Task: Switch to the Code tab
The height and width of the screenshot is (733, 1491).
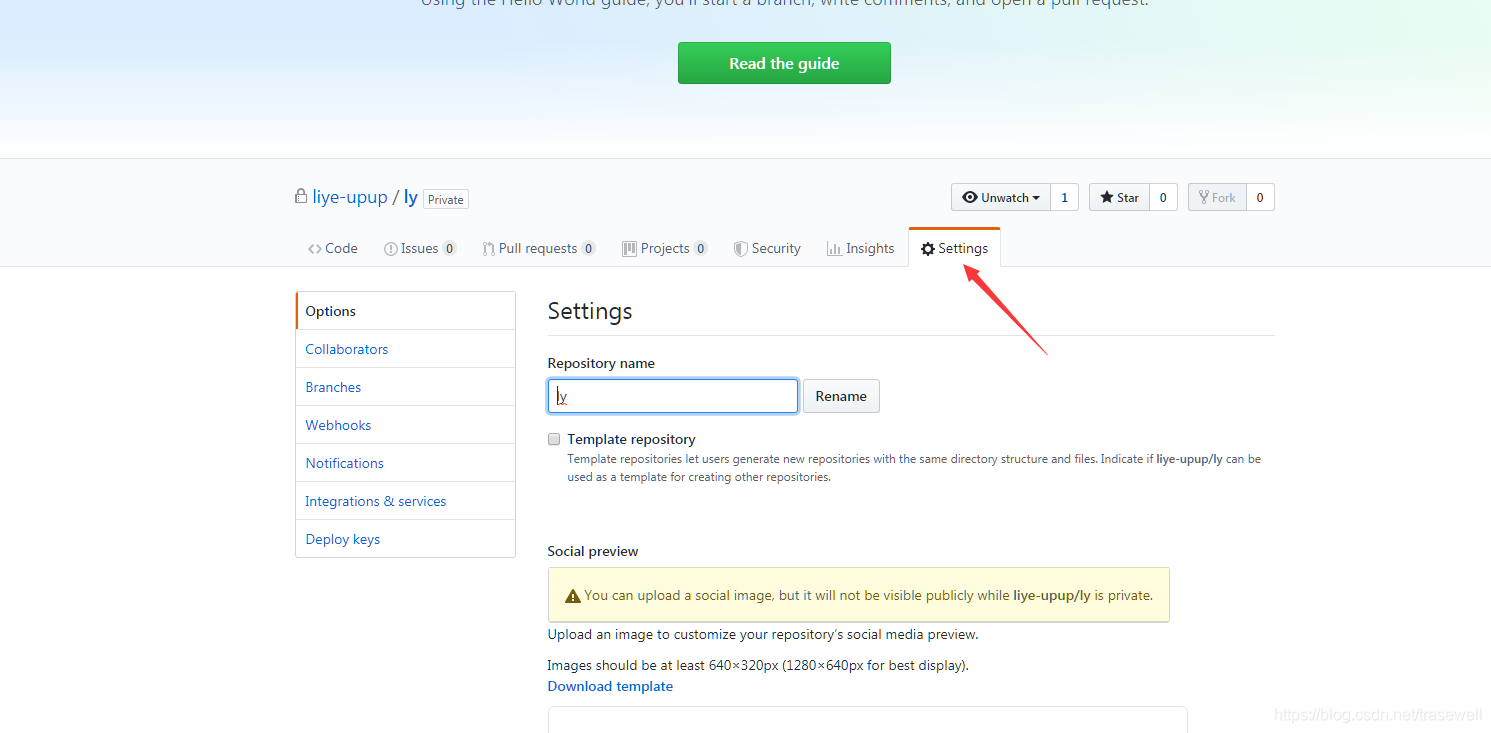Action: (333, 248)
